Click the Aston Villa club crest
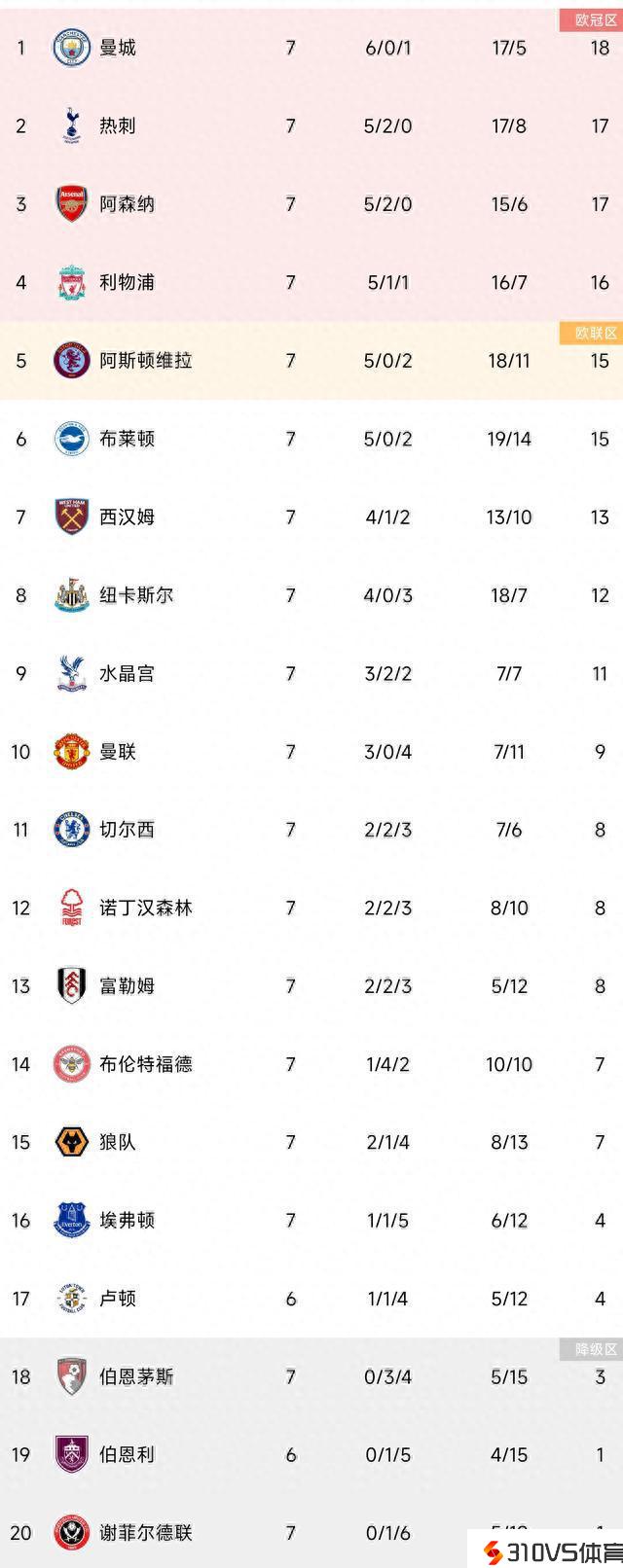 click(71, 360)
